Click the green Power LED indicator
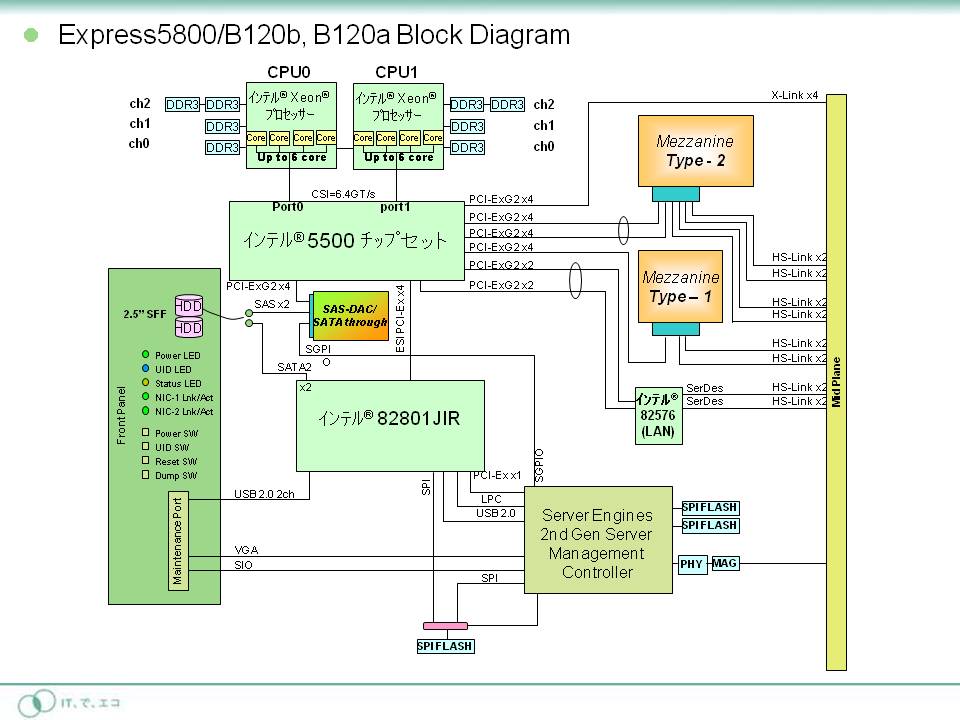This screenshot has width=960, height=720. (146, 355)
